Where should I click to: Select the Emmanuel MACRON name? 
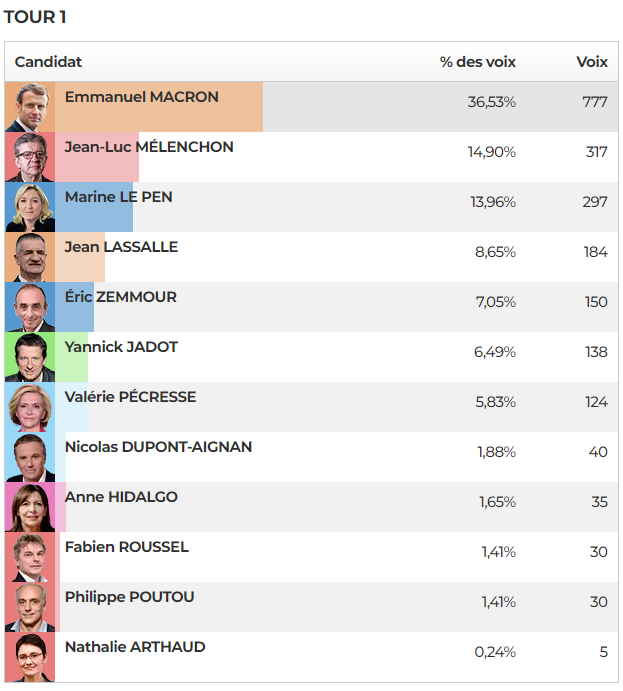[x=141, y=97]
